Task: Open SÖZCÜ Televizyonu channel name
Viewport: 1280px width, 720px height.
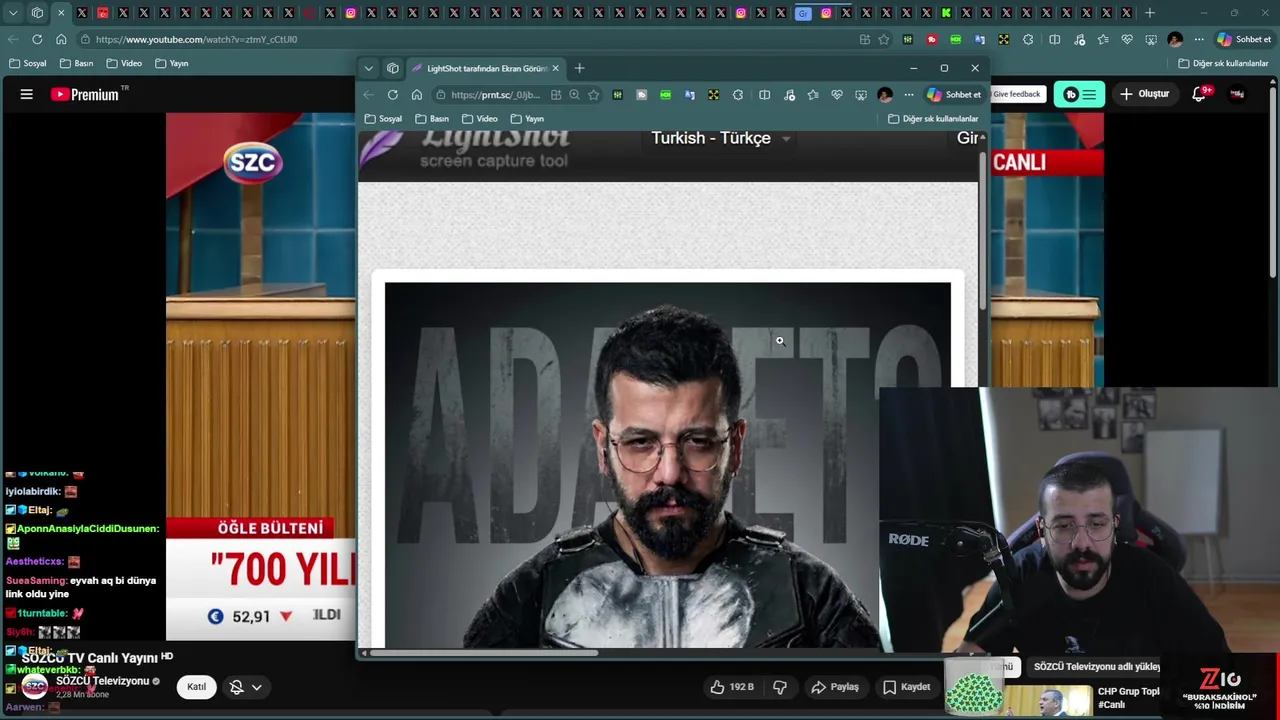Action: tap(102, 681)
